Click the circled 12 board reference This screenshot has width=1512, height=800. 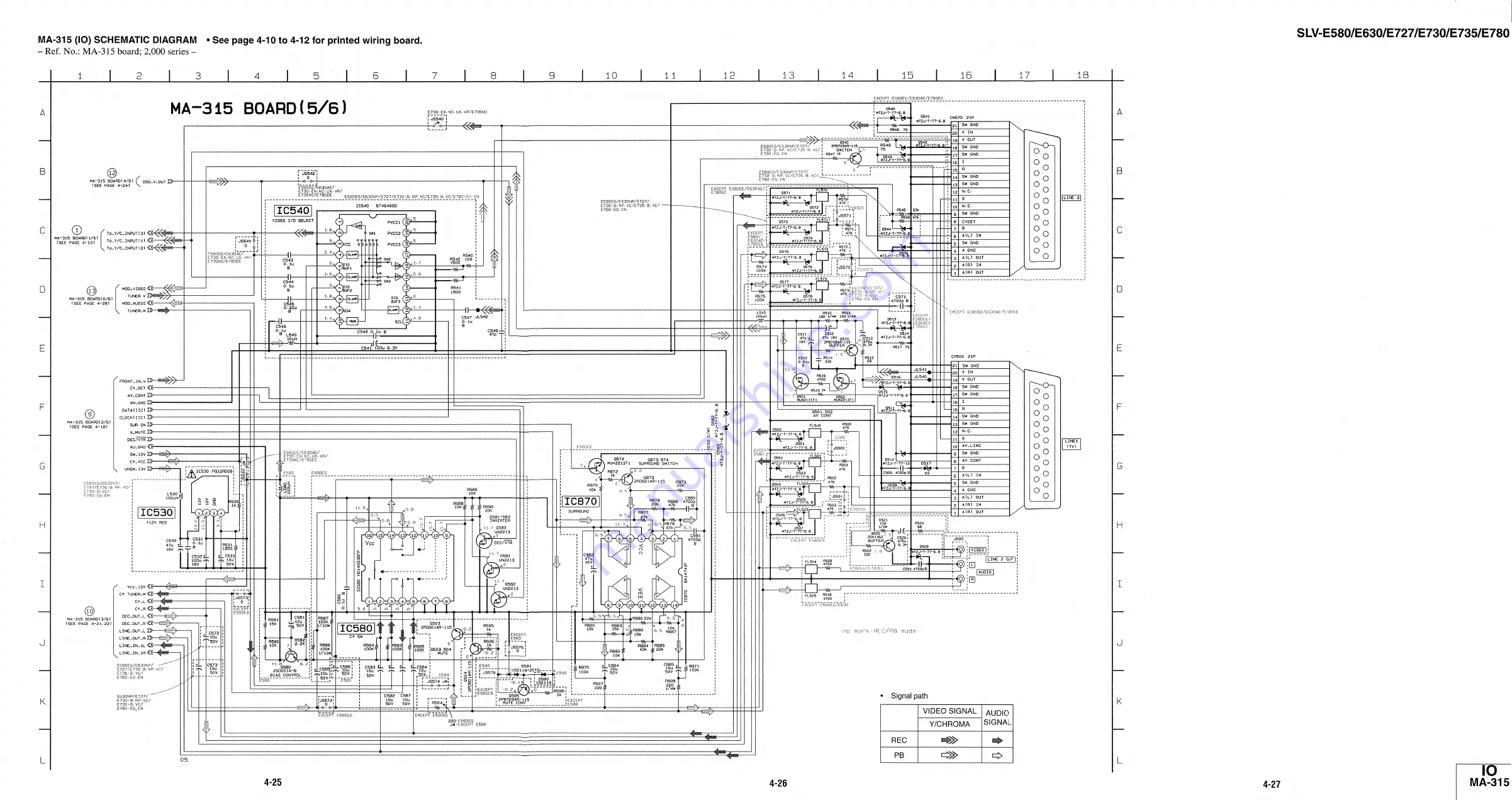click(x=112, y=173)
